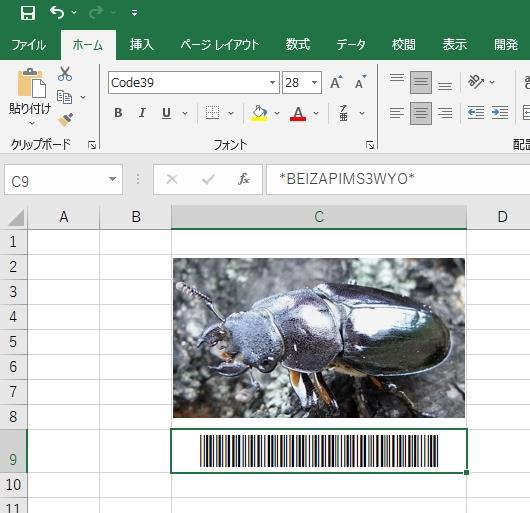Open the データ tab

[x=351, y=45]
